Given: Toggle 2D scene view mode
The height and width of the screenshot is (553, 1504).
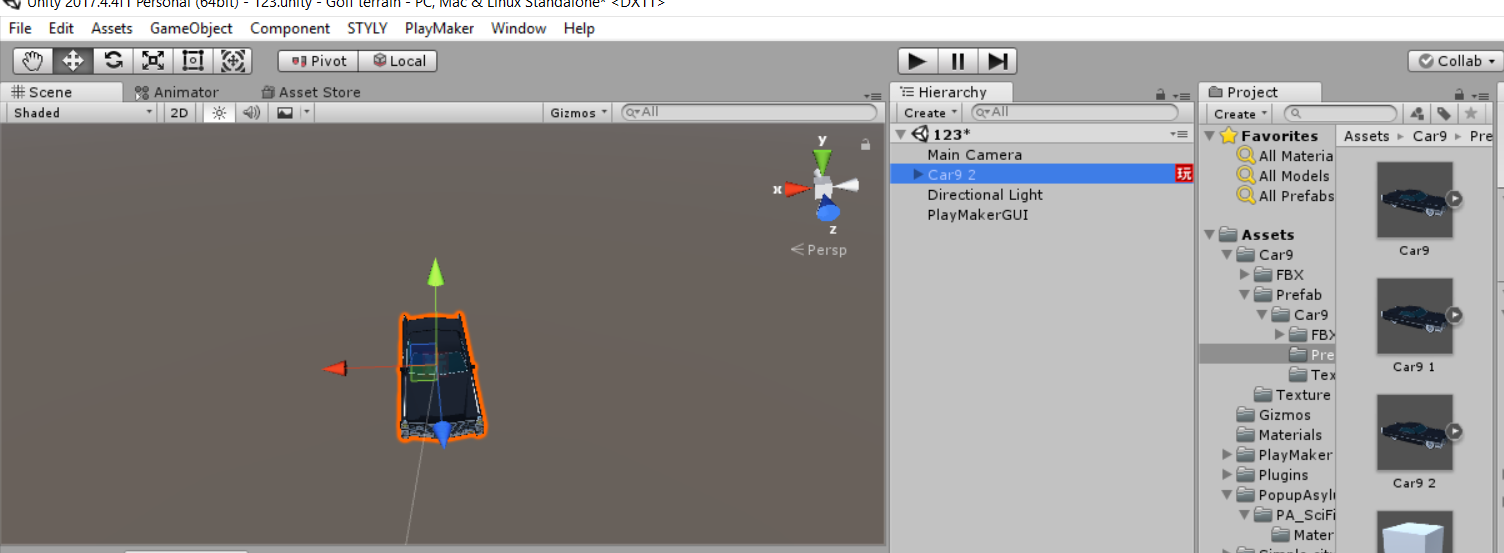Looking at the screenshot, I should (x=179, y=113).
